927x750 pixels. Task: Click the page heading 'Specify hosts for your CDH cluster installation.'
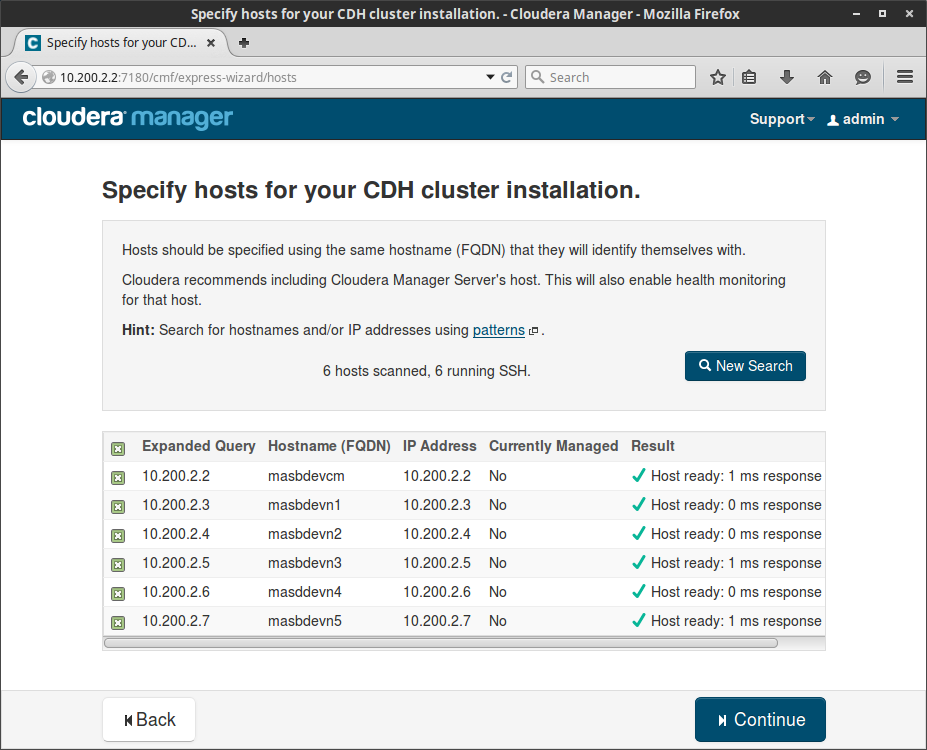[x=371, y=190]
